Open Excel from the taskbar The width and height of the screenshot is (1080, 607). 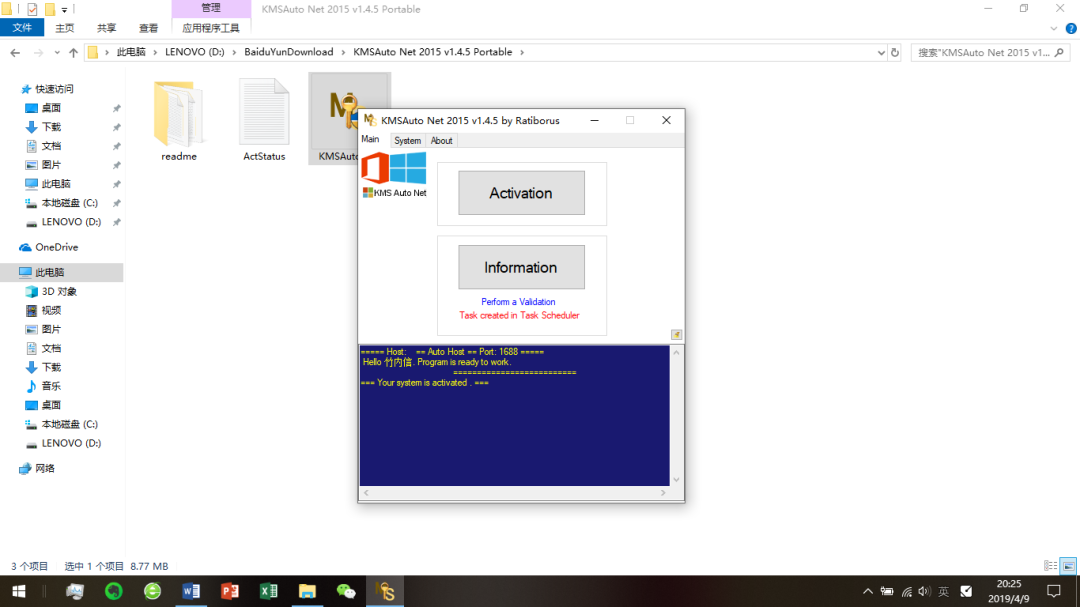pyautogui.click(x=268, y=591)
